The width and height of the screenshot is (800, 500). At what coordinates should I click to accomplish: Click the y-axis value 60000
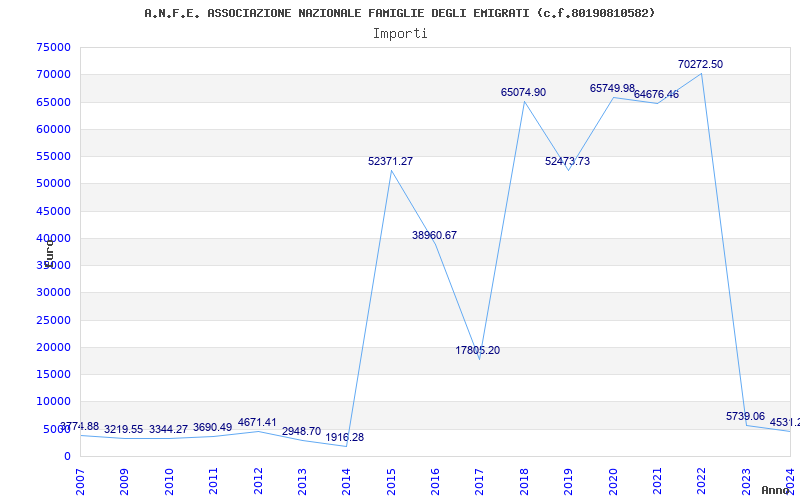(x=54, y=129)
